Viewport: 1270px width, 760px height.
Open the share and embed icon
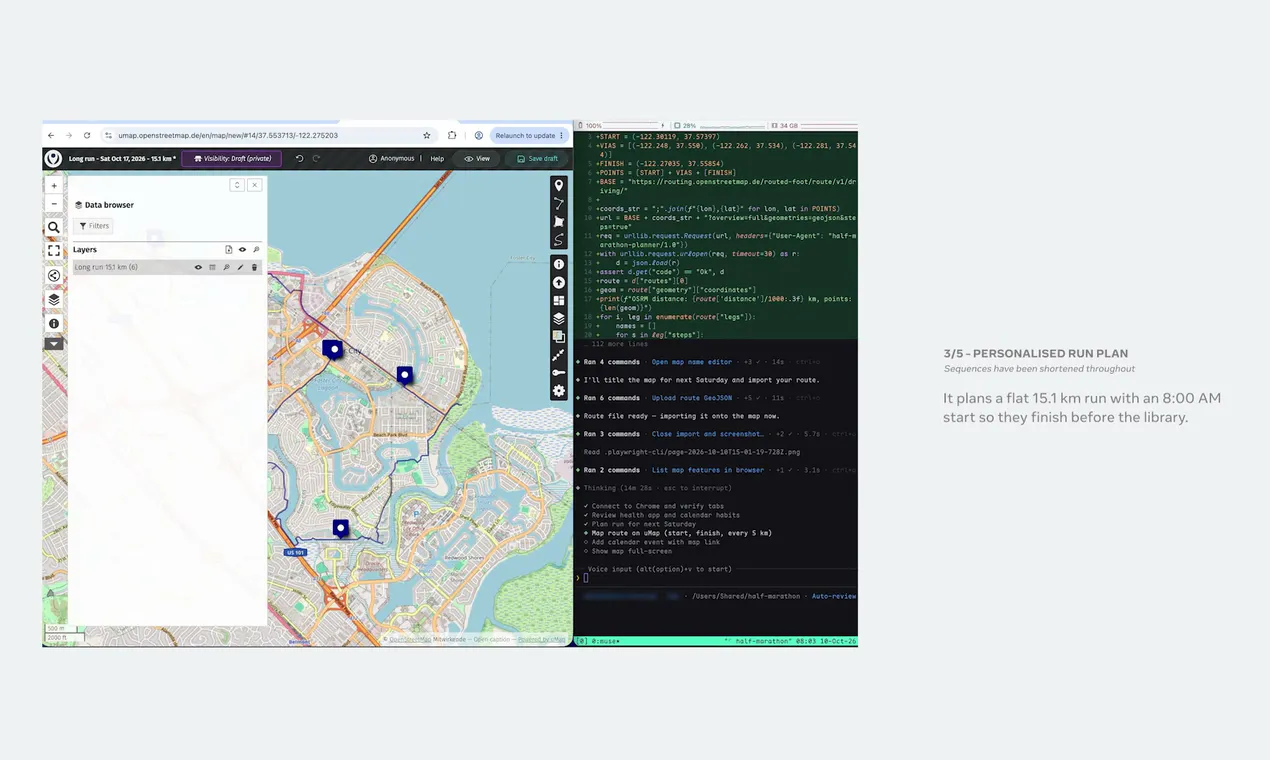(54, 275)
